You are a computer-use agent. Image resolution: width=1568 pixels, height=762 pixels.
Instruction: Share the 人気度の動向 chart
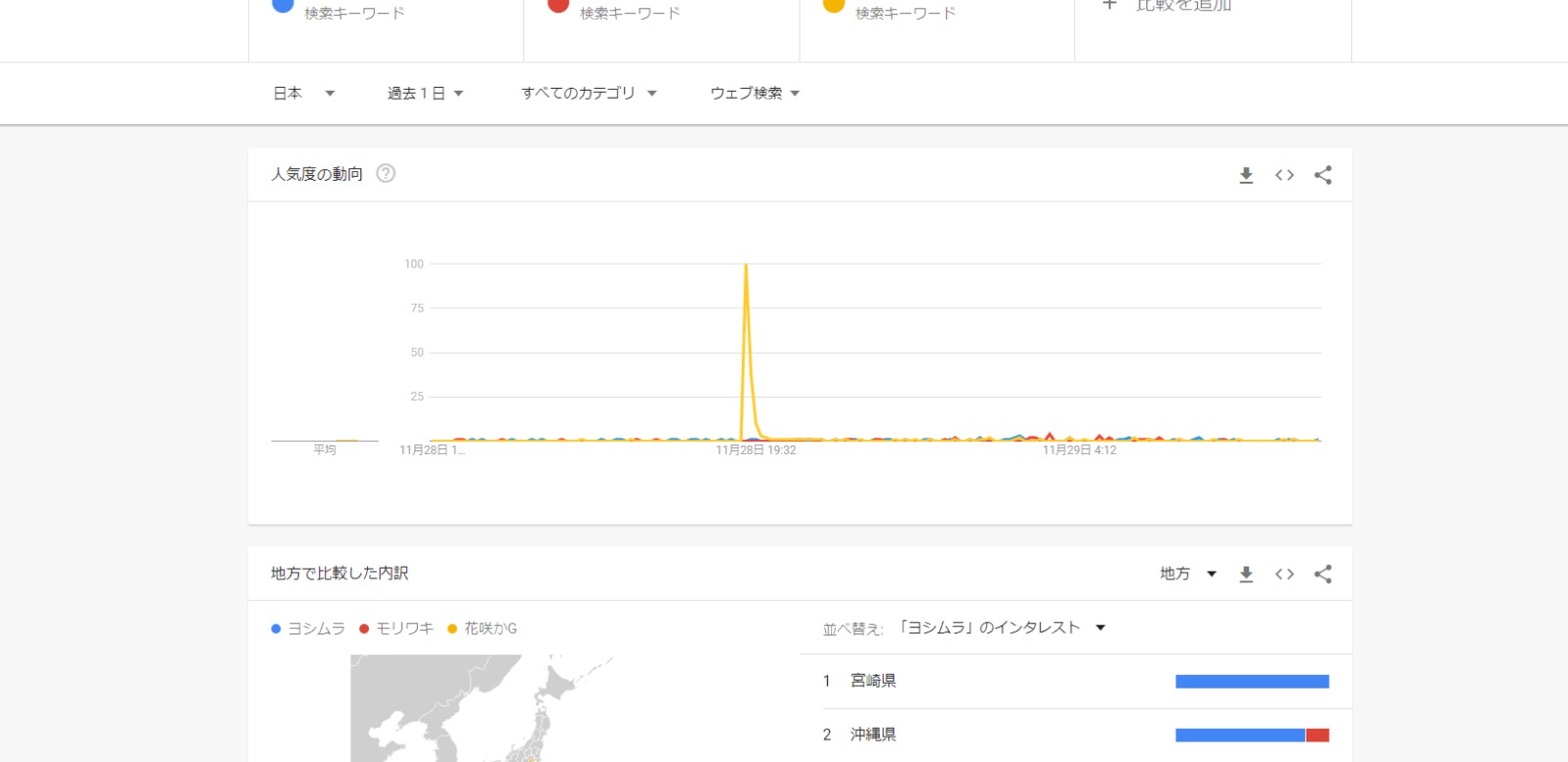1323,175
